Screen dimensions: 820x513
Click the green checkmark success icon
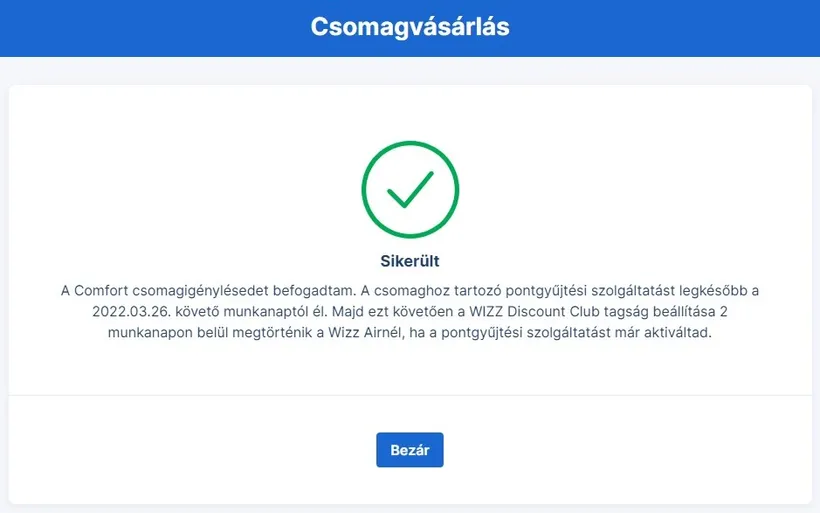[x=410, y=189]
